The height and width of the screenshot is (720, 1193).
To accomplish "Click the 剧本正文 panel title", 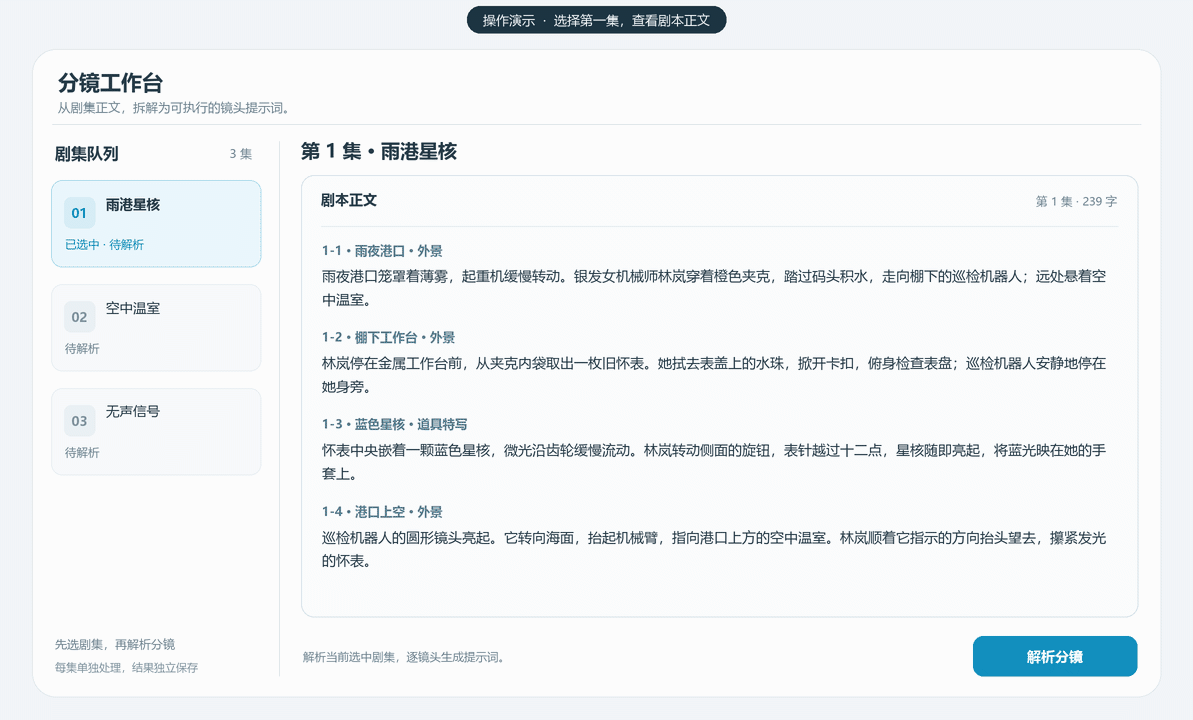I will pyautogui.click(x=348, y=200).
